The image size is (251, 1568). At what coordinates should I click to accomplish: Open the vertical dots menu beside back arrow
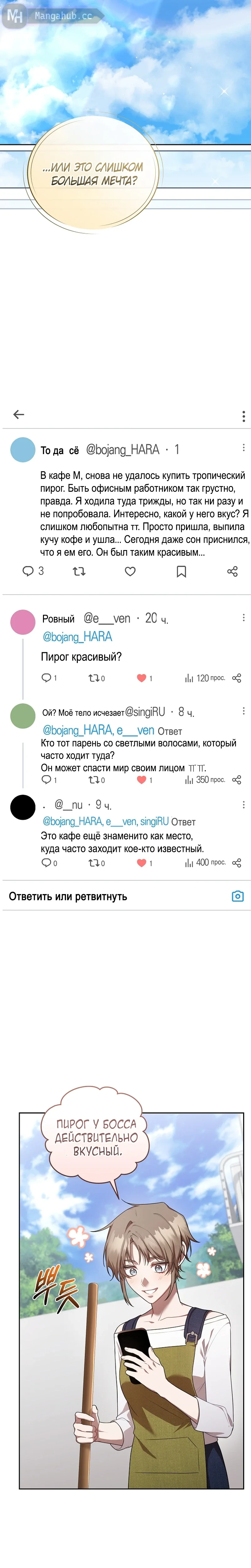pyautogui.click(x=244, y=416)
